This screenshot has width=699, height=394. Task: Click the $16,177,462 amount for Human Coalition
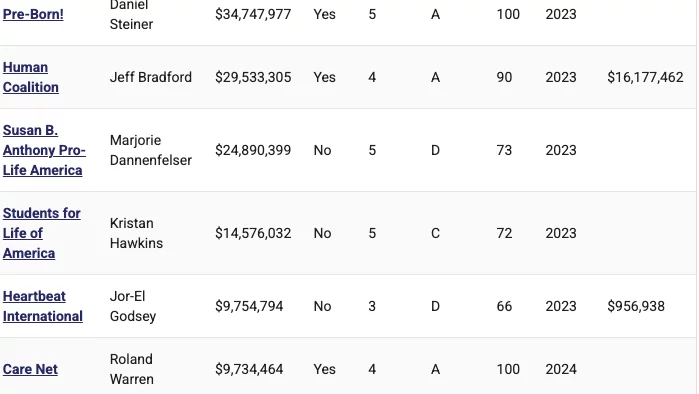tap(645, 77)
